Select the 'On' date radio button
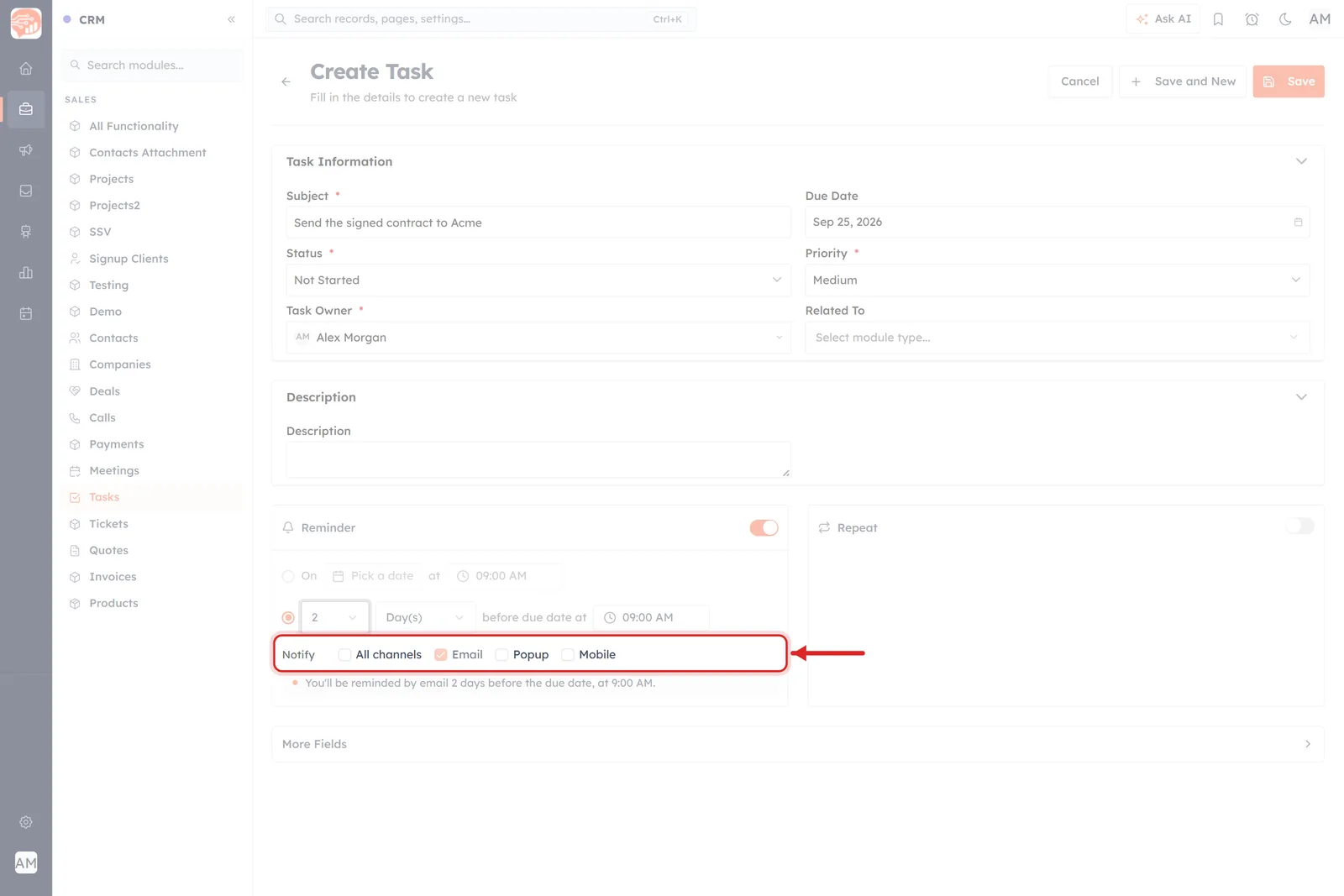1344x896 pixels. pos(288,576)
